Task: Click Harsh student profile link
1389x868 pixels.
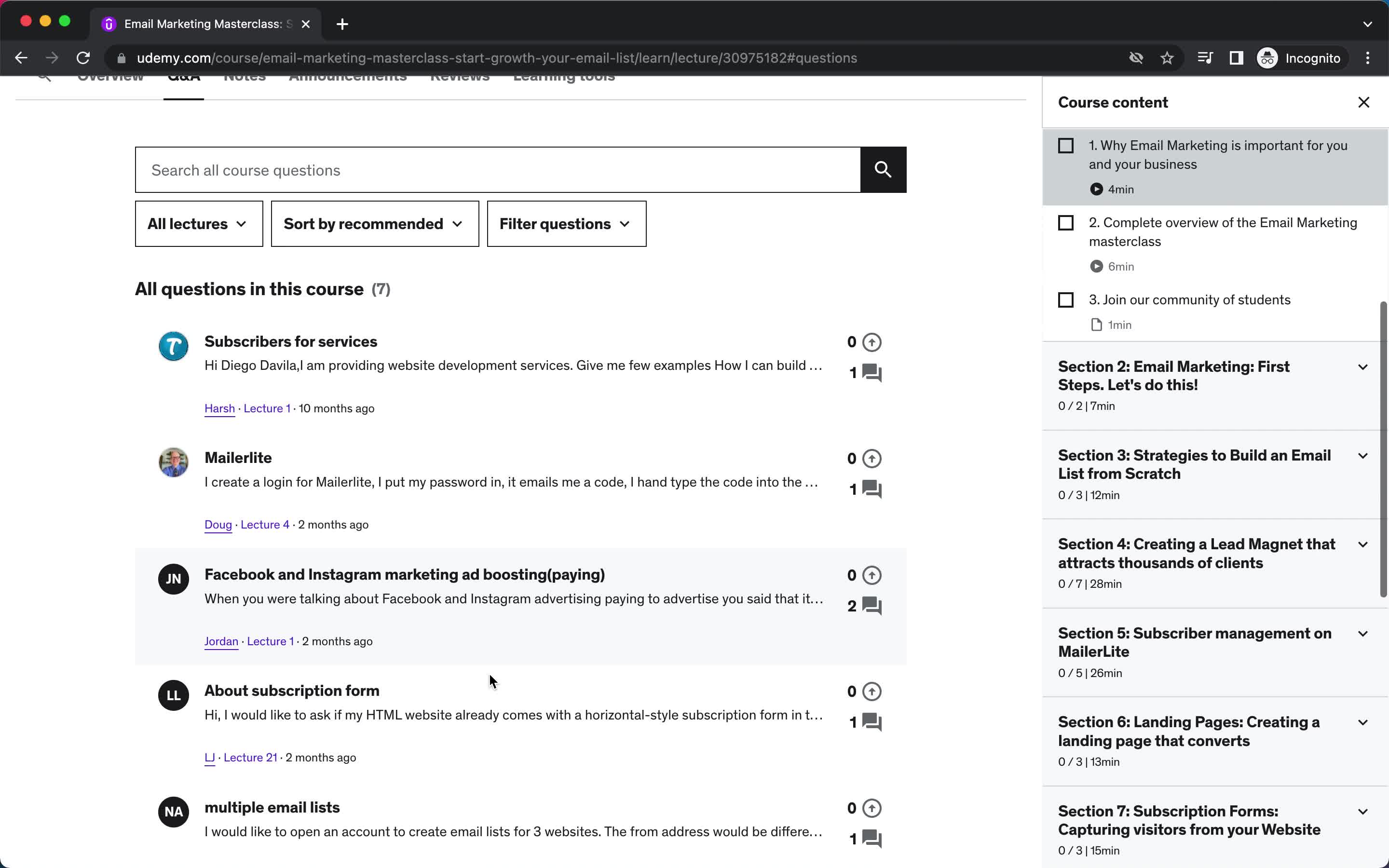Action: point(219,408)
